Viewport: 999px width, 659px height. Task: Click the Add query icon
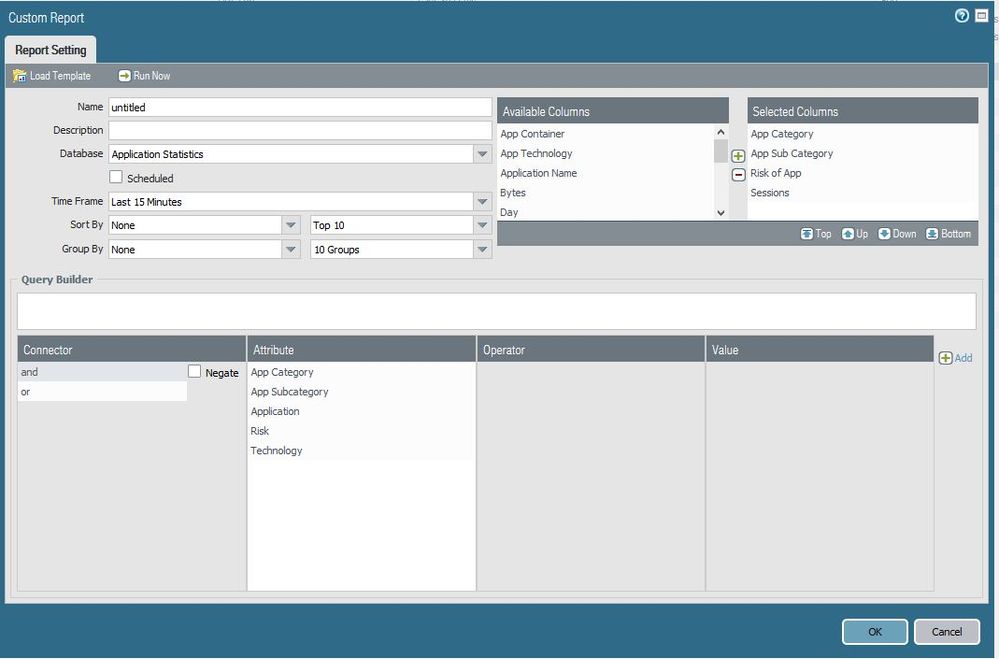945,358
